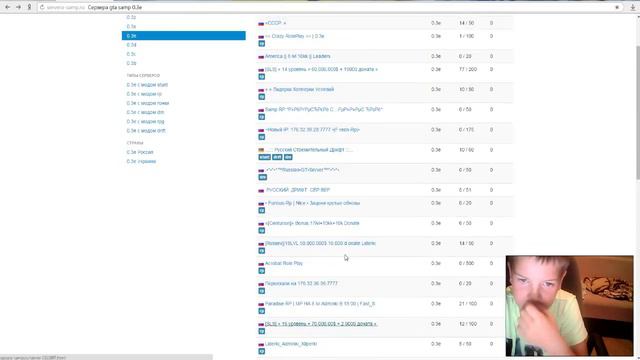
Task: Click rp tag under [SLS] 14 уровень
Action: pyautogui.click(x=262, y=77)
